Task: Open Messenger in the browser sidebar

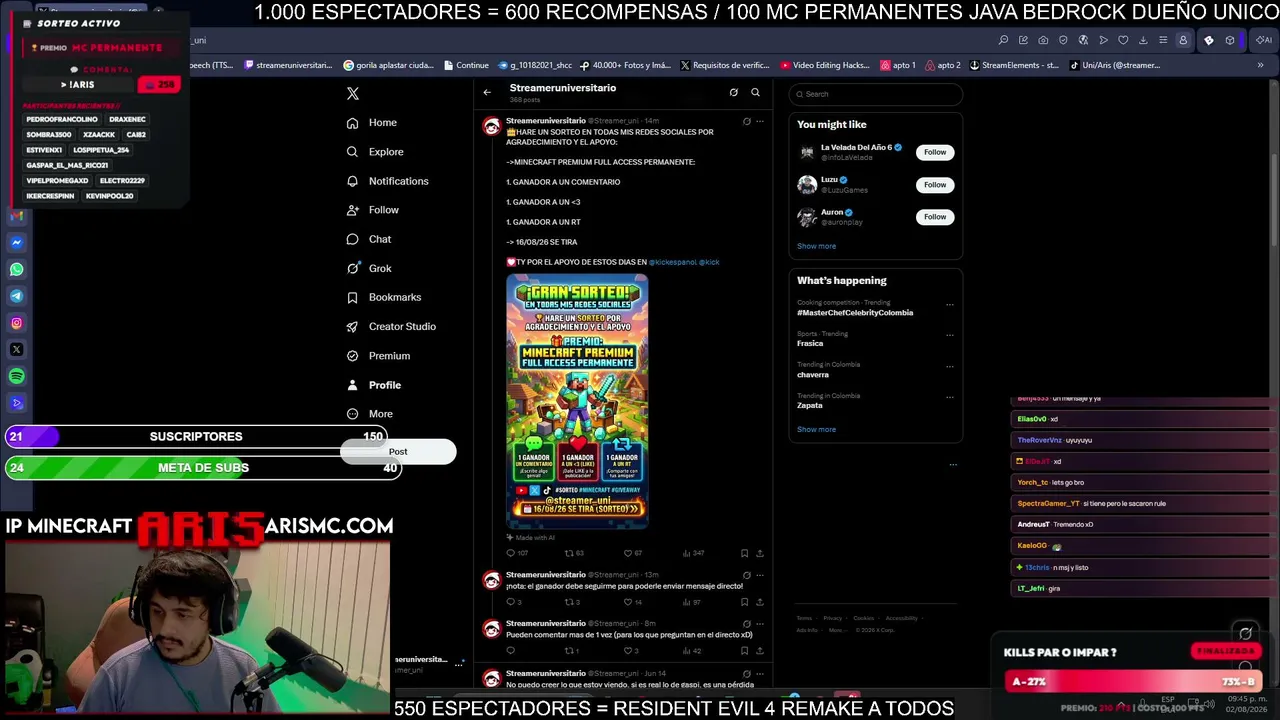Action: (17, 242)
